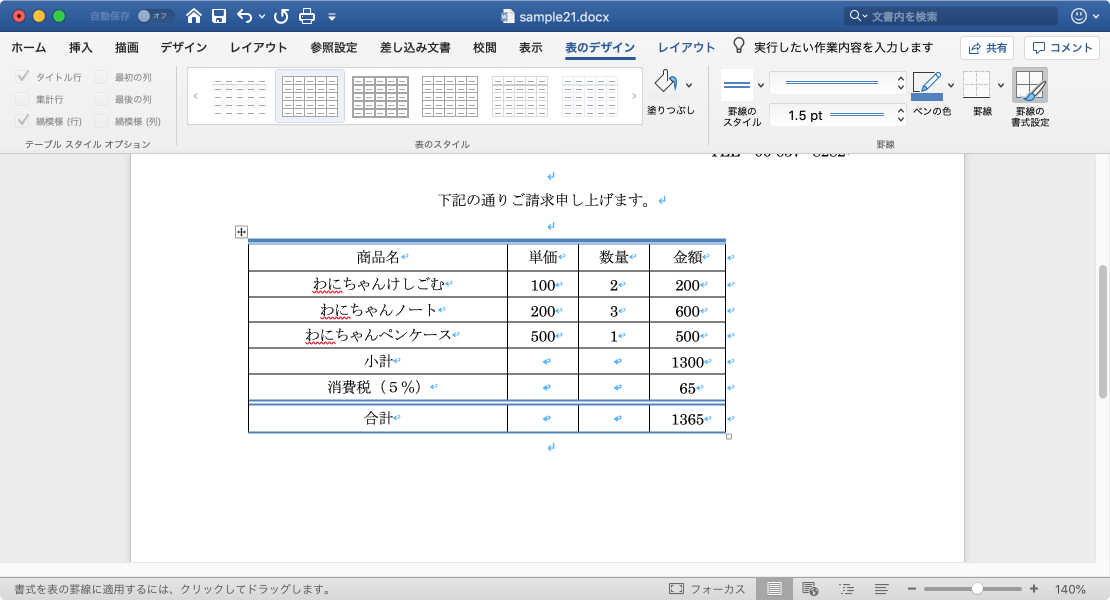
Task: Enable the 最後の列 checkbox
Action: tap(101, 99)
